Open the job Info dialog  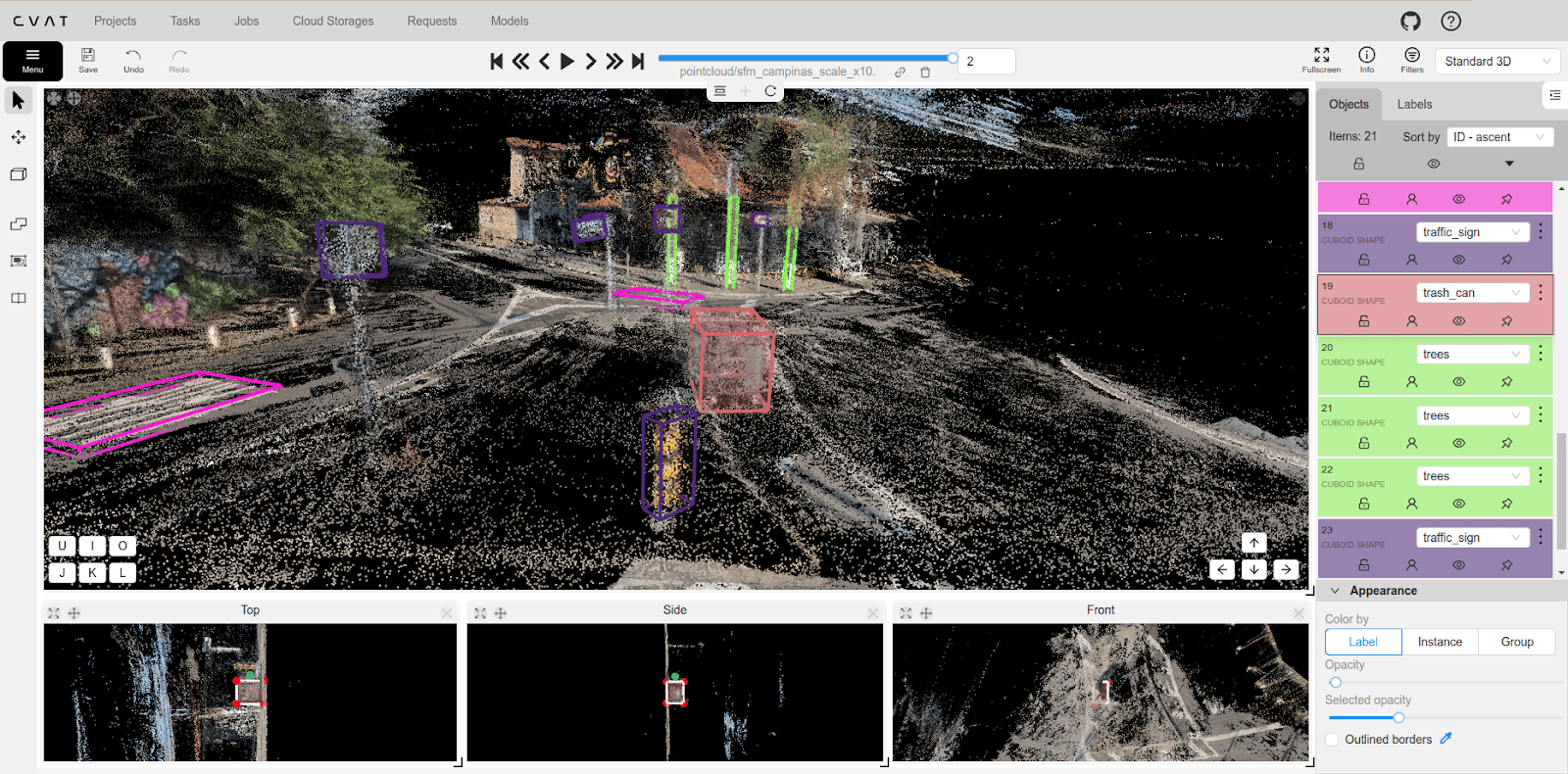coord(1366,60)
